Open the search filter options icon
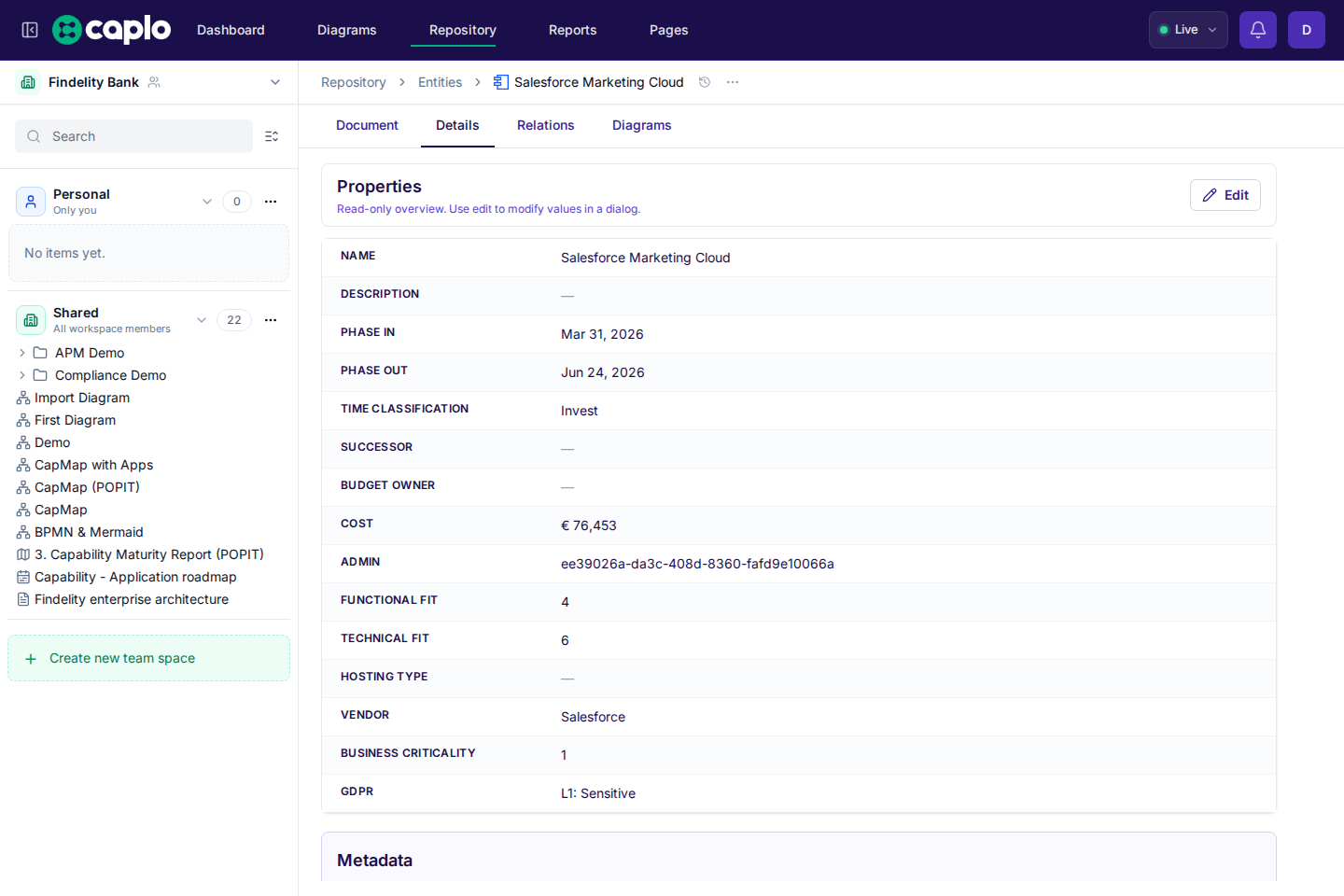Viewport: 1344px width, 896px height. [272, 136]
